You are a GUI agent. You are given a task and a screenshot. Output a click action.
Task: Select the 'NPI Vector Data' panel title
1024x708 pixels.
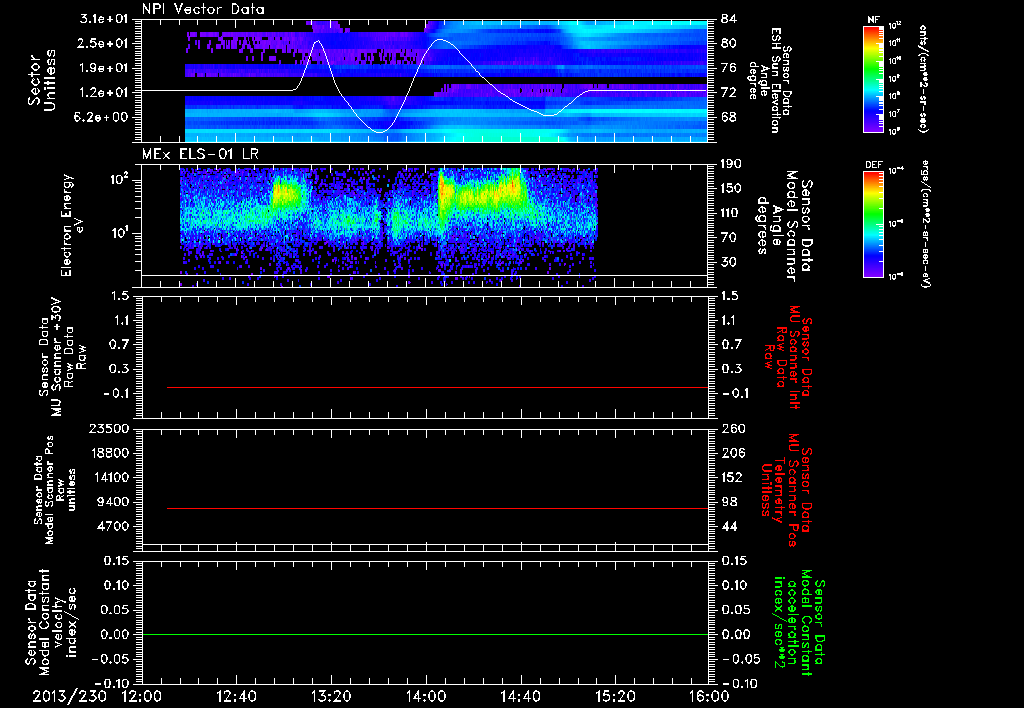pos(203,9)
